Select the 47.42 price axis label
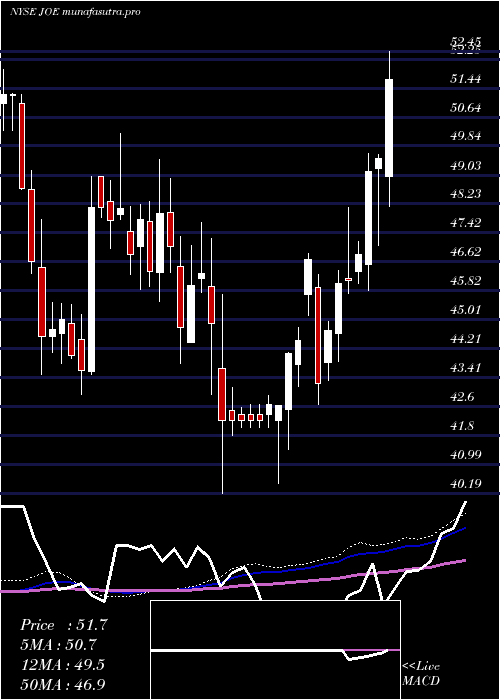The width and height of the screenshot is (500, 700). pos(466,223)
